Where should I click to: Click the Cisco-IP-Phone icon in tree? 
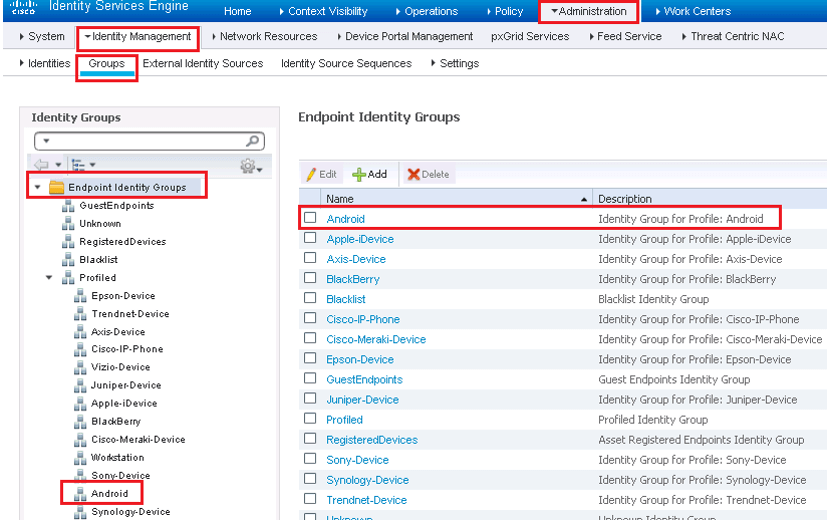pyautogui.click(x=80, y=349)
